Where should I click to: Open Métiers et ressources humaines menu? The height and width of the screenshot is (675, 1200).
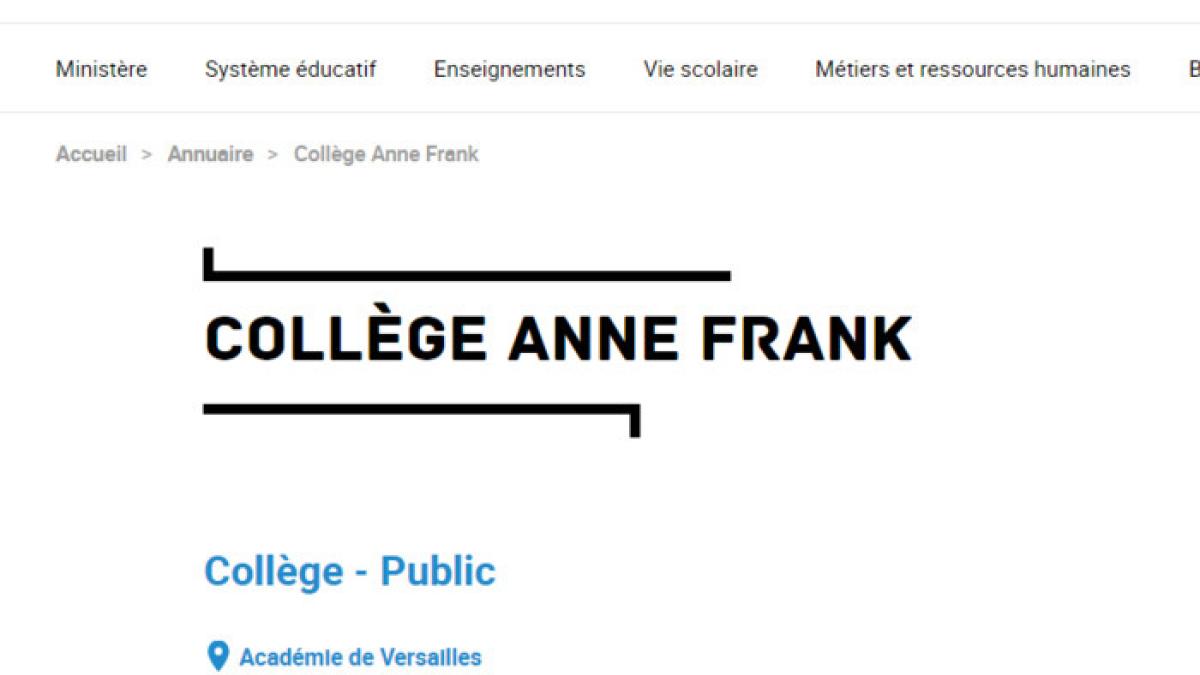click(972, 69)
